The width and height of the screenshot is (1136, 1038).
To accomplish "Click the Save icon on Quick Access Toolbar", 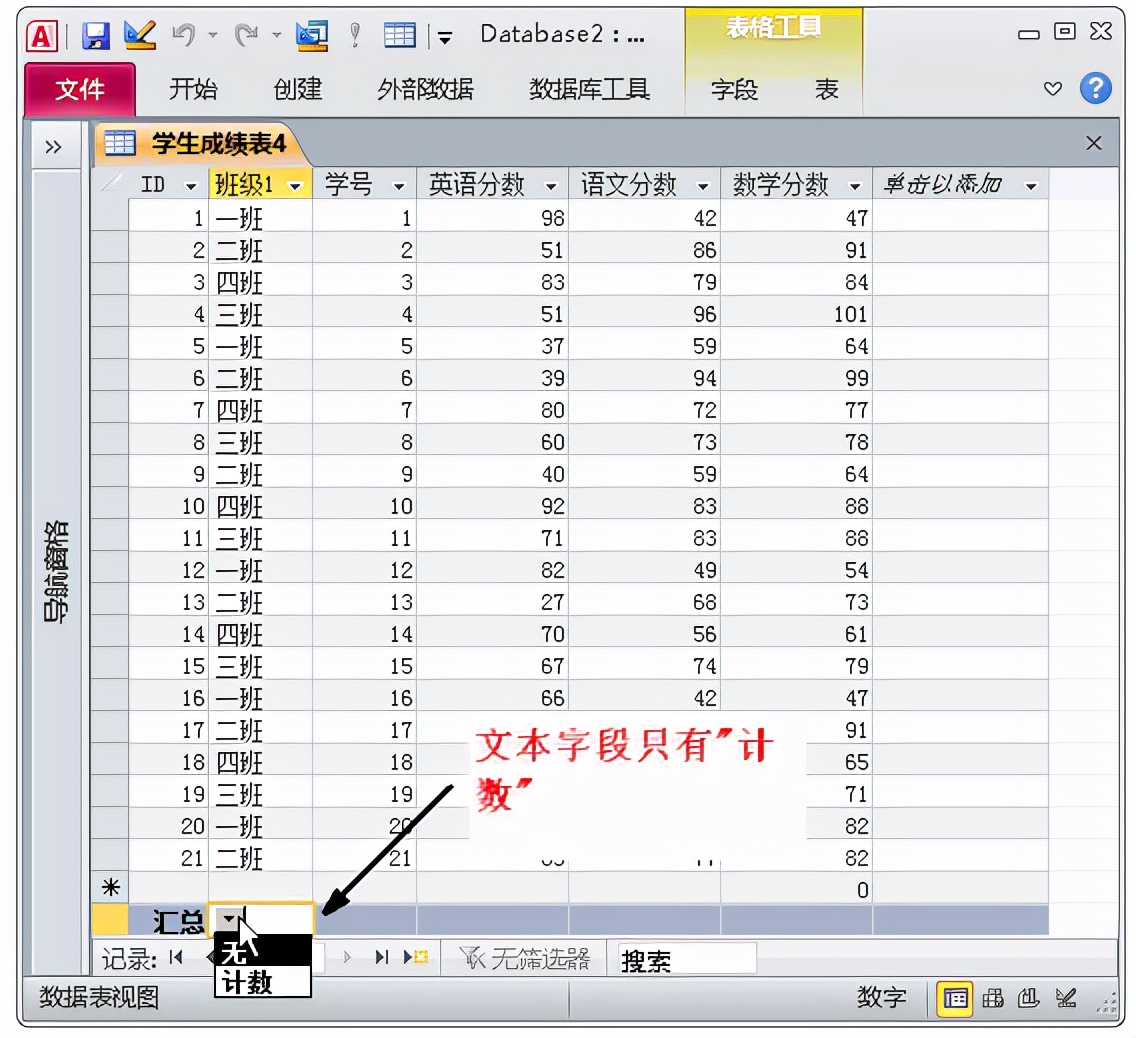I will click(x=94, y=34).
